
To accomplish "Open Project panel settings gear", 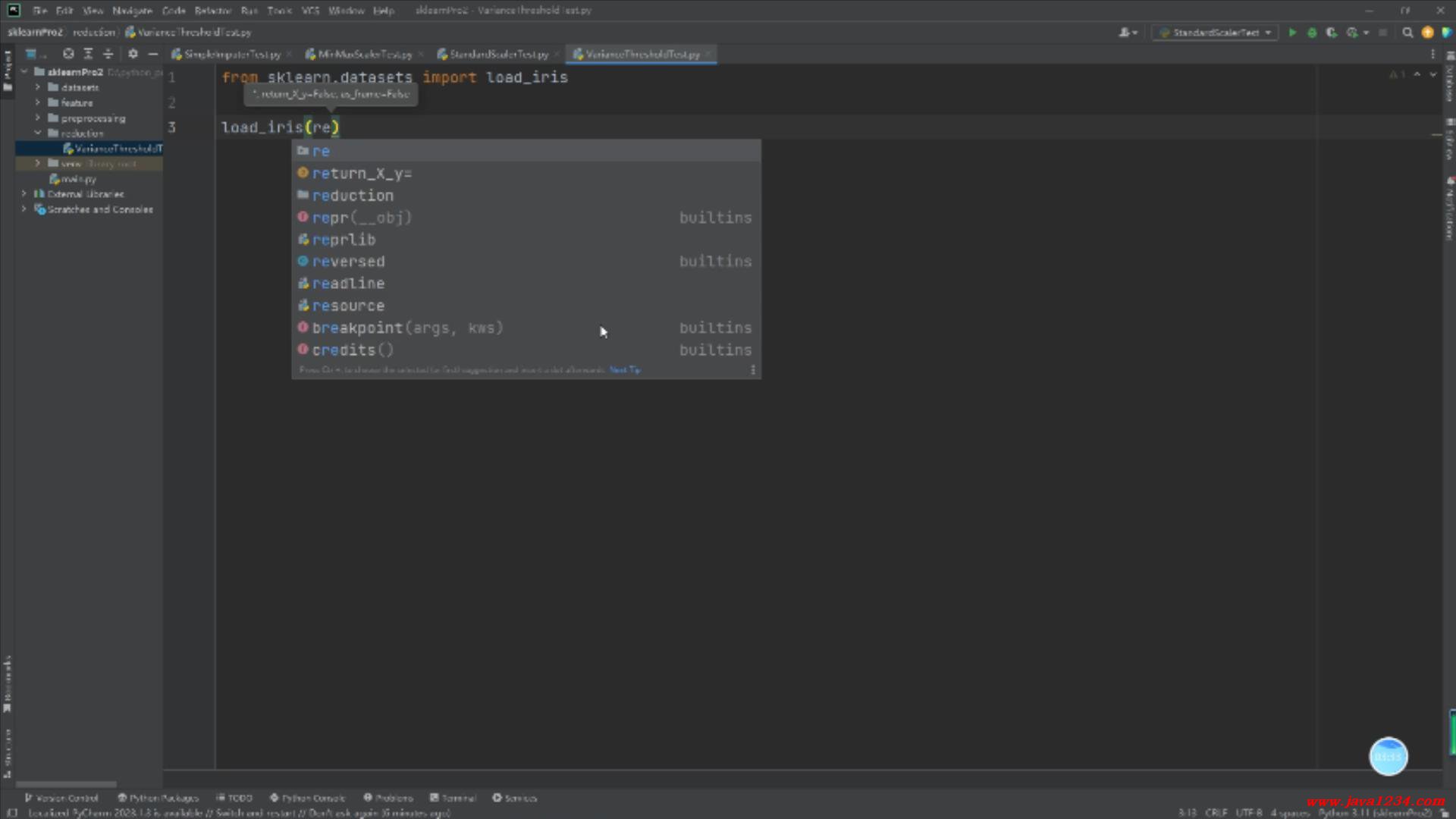I will [x=133, y=54].
